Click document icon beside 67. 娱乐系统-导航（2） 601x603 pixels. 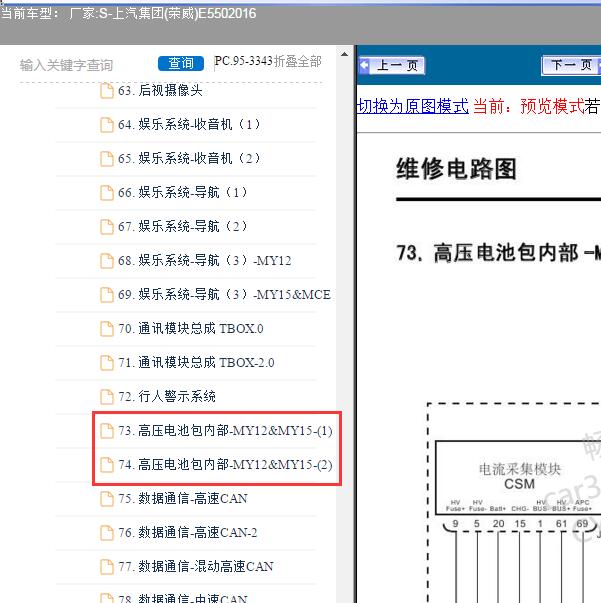point(107,227)
